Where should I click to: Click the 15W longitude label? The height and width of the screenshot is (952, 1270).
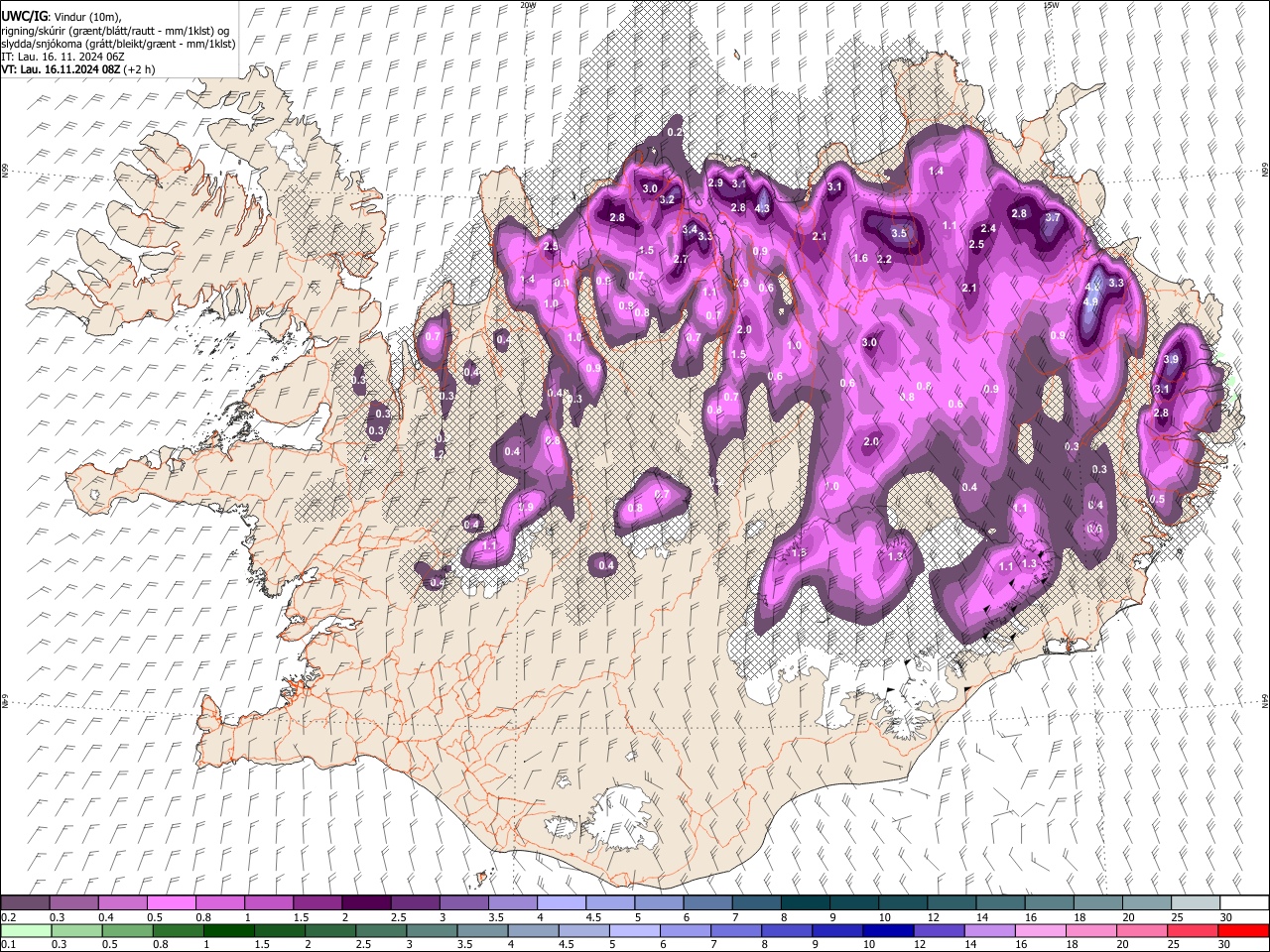coord(1051,5)
